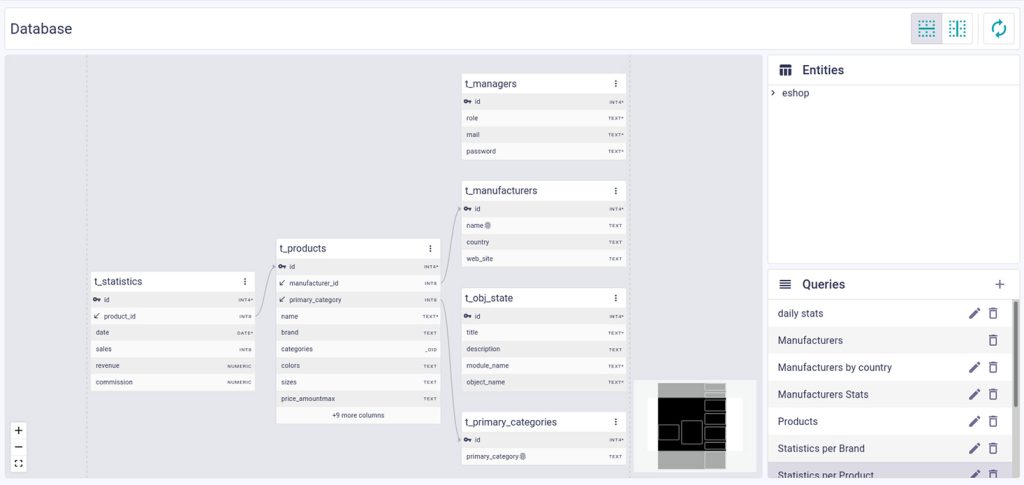Click product_id column in t_statistics
The height and width of the screenshot is (485, 1024).
(x=172, y=316)
